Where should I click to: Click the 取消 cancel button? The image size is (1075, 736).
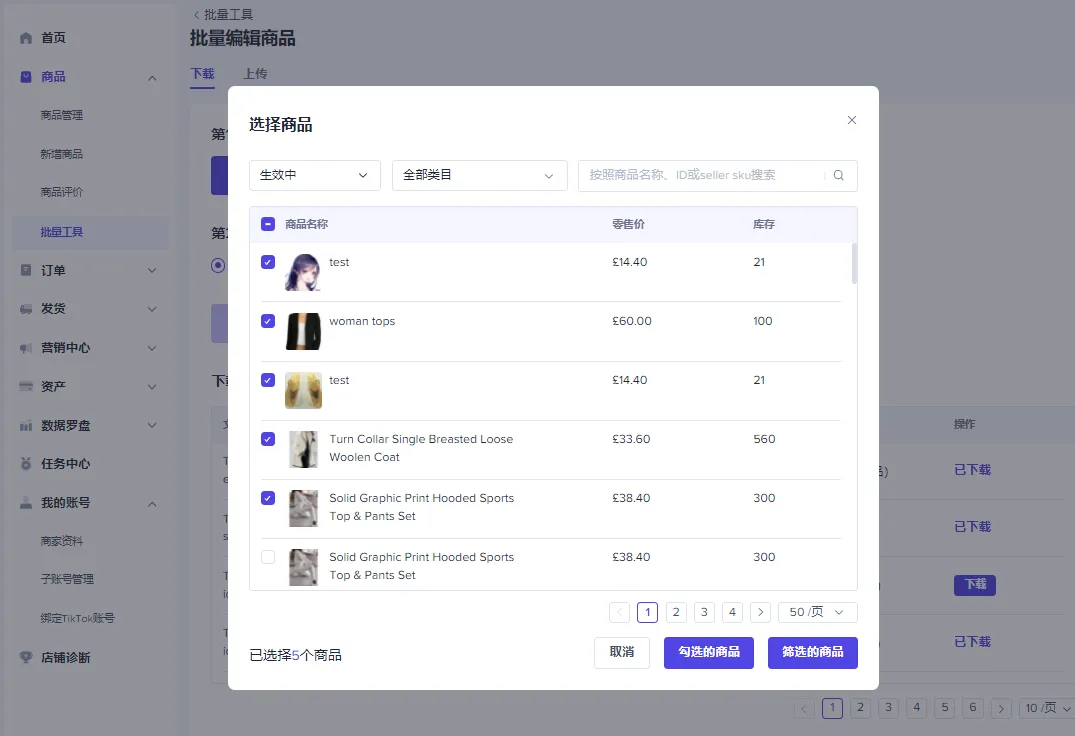click(x=621, y=652)
